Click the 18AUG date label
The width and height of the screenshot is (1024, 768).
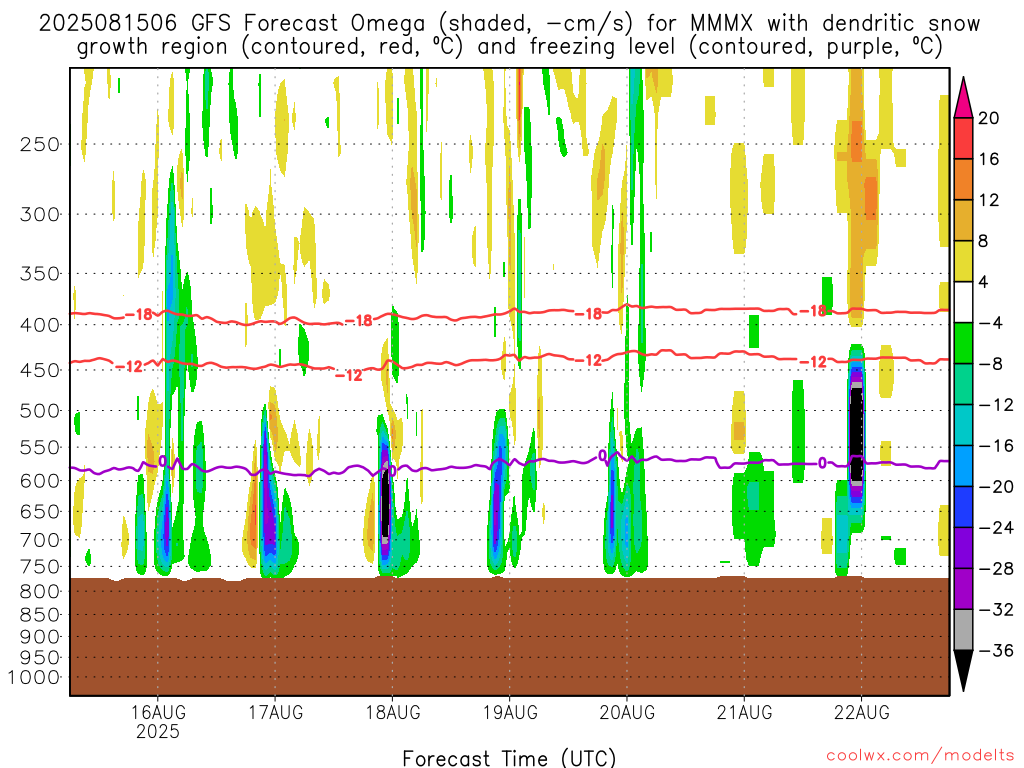pos(392,712)
